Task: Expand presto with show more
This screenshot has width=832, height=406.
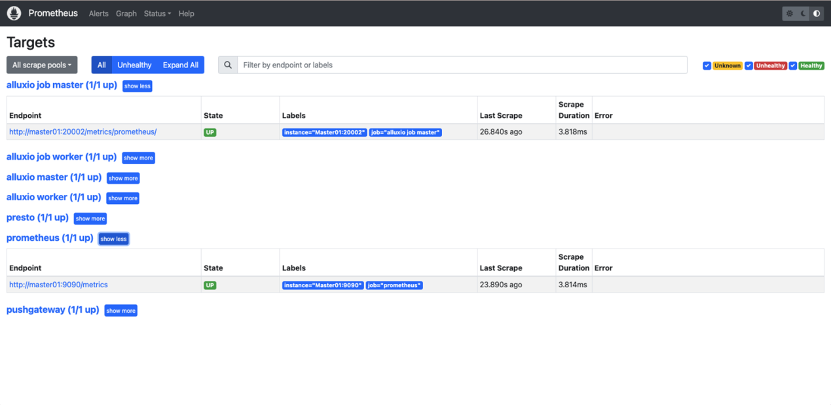Action: [x=90, y=219]
